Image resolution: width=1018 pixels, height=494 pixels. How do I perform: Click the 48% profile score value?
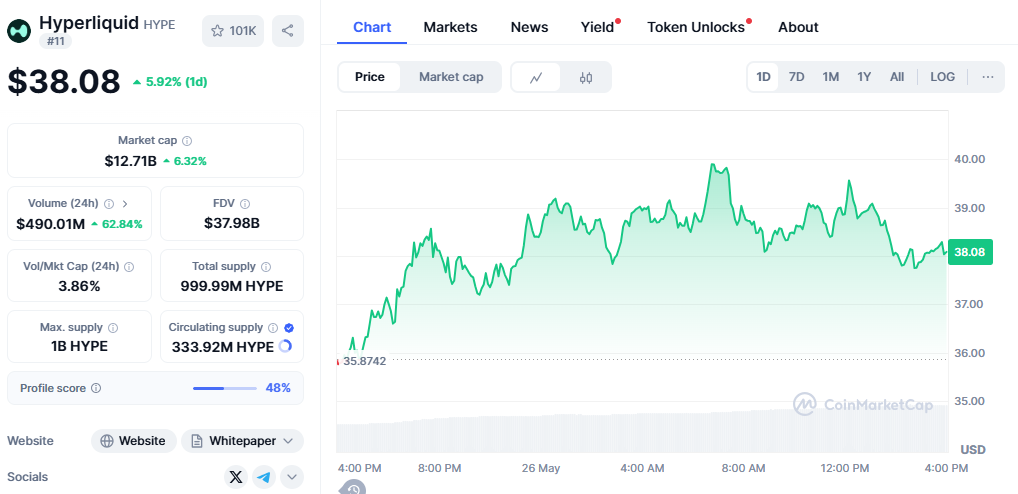(278, 388)
